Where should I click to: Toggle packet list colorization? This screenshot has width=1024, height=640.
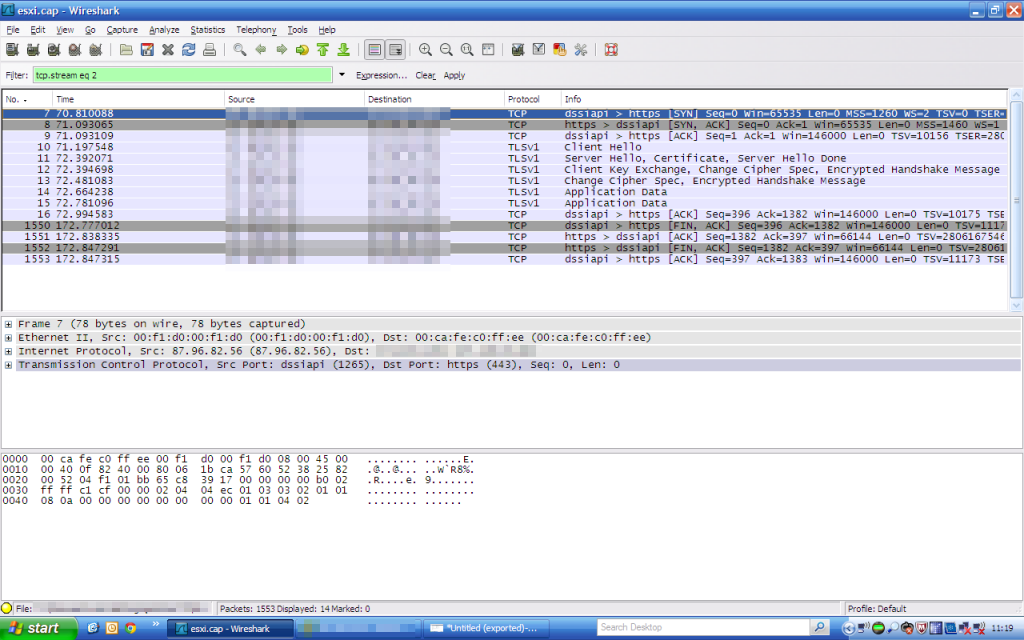[x=374, y=50]
